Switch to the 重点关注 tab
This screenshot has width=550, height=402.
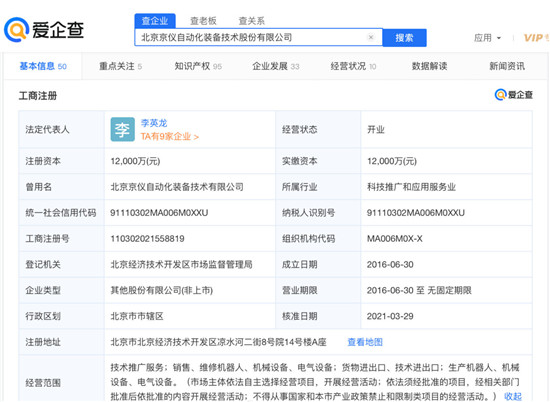coord(120,66)
